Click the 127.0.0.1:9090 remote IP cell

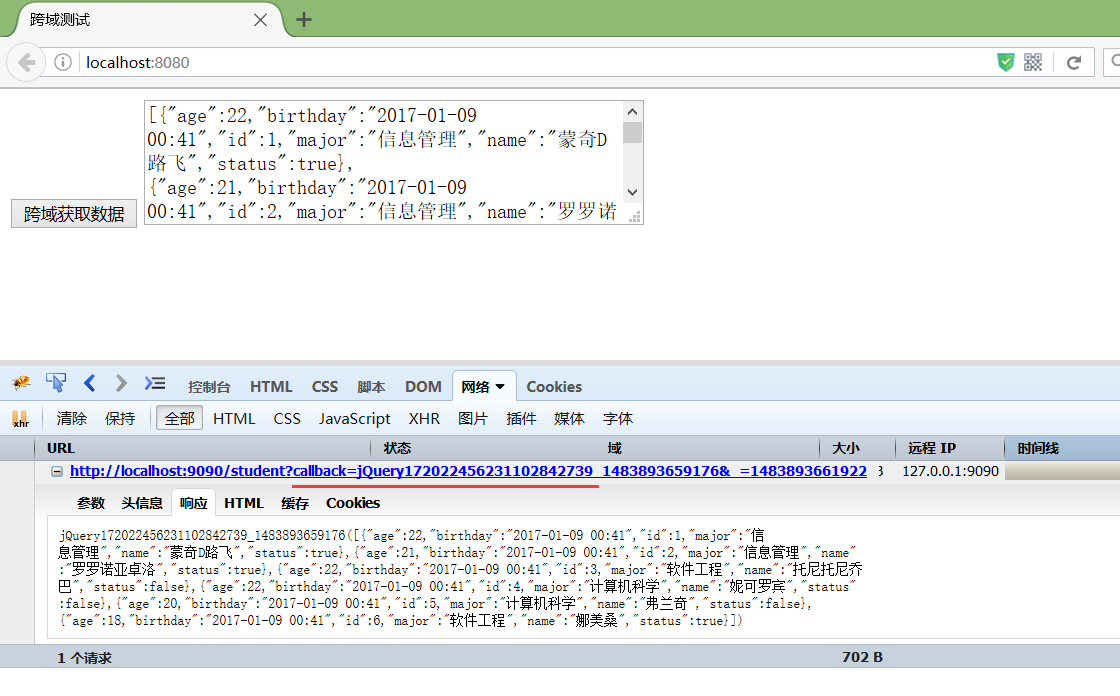(x=950, y=472)
